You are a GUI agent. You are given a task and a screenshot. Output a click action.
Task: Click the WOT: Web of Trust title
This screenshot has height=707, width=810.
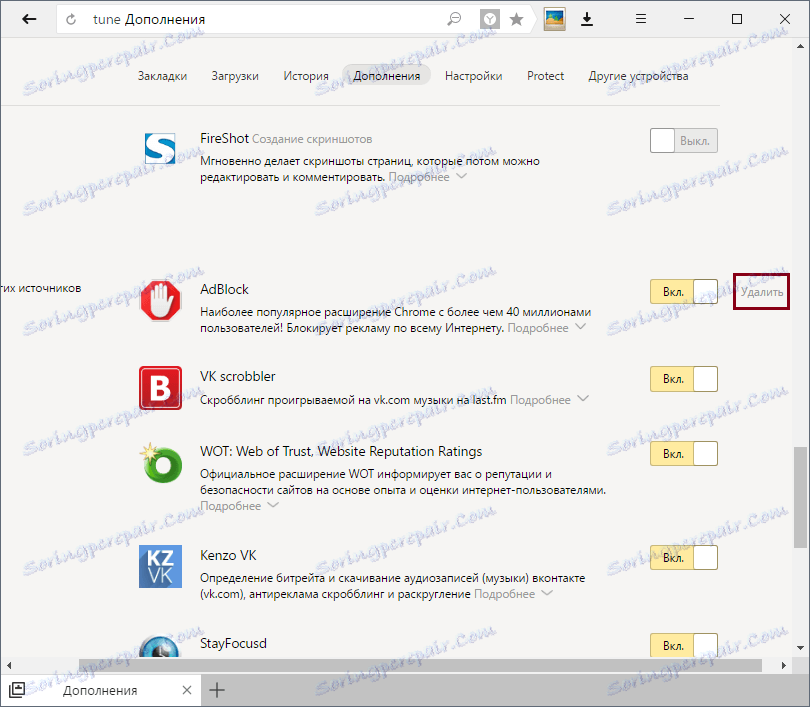coord(341,451)
